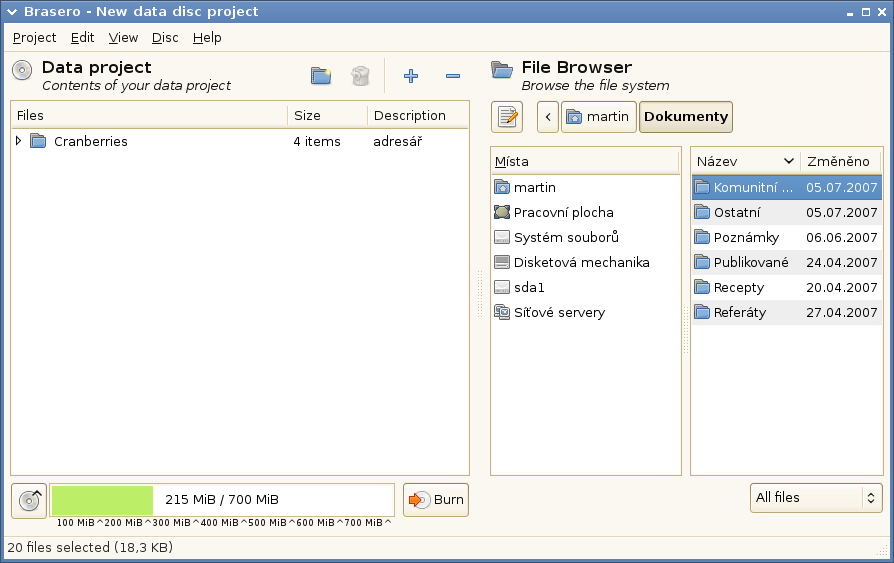
Task: Click the type-a-location pencil button
Action: click(x=507, y=117)
